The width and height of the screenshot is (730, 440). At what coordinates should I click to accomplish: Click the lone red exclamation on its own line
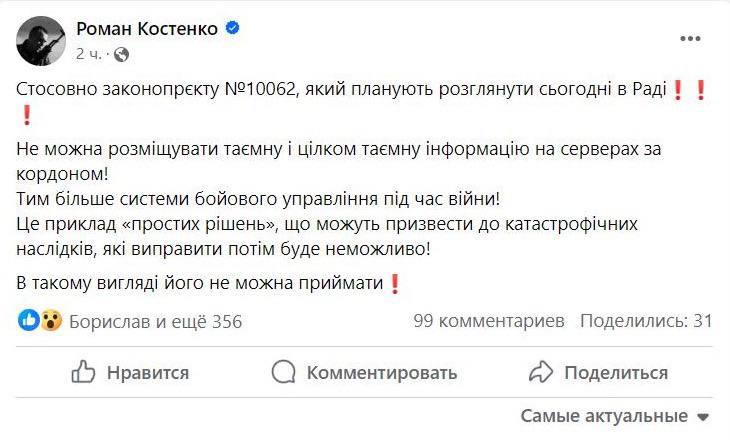[x=24, y=116]
